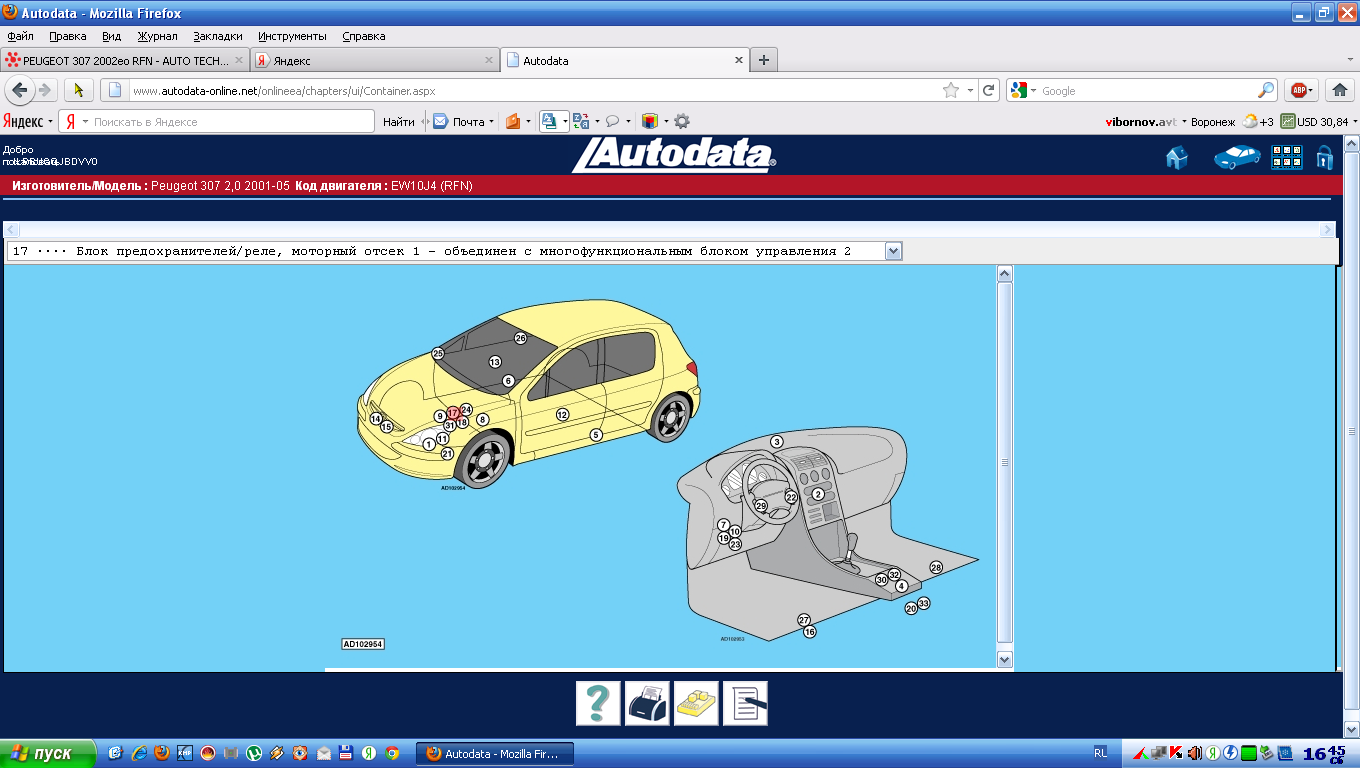Open the Справка menu
The width and height of the screenshot is (1360, 768).
click(363, 36)
